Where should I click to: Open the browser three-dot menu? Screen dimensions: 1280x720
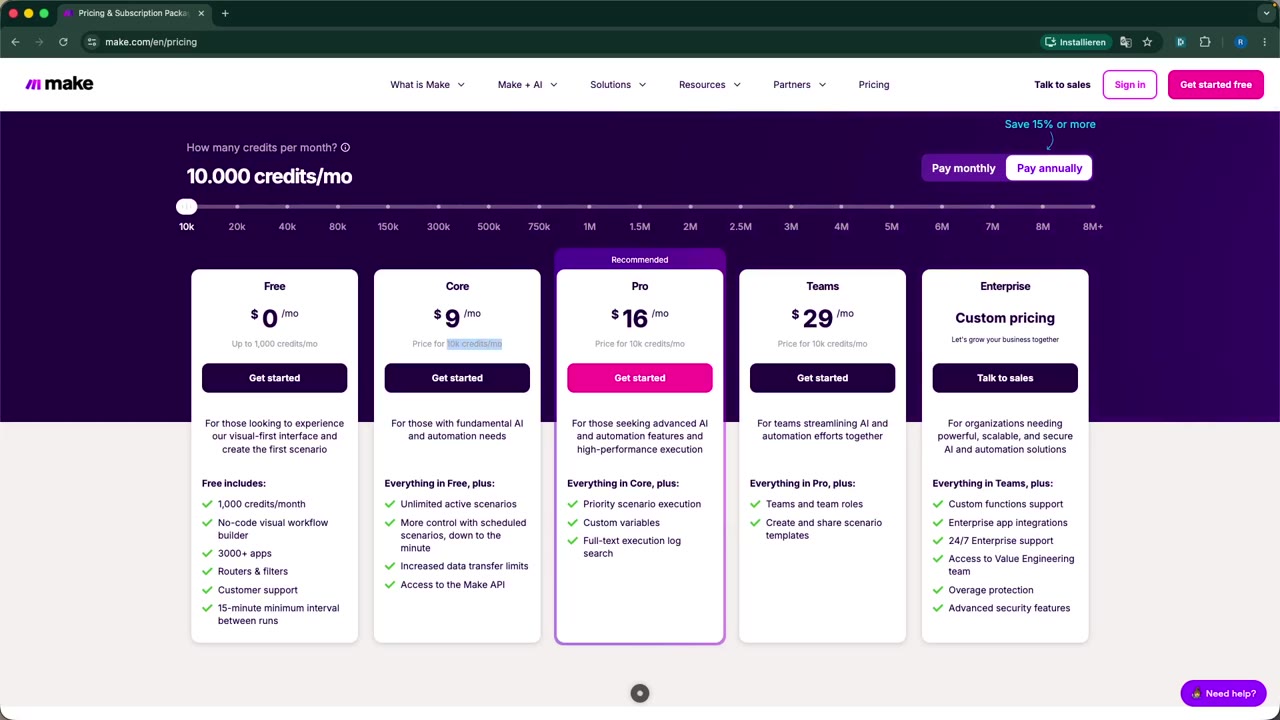[x=1265, y=42]
